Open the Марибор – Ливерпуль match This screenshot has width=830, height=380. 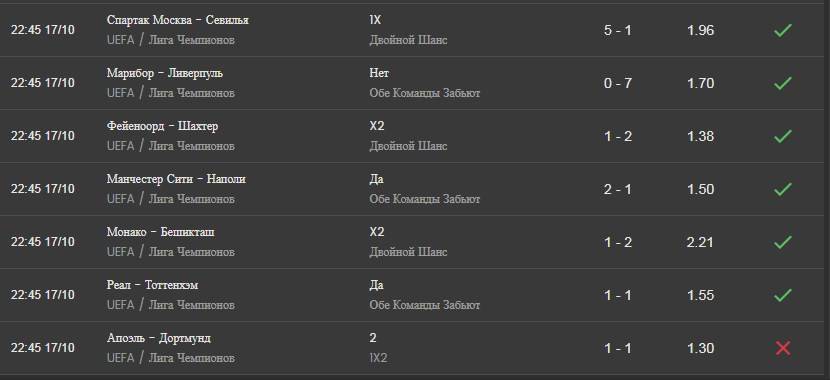[x=165, y=73]
